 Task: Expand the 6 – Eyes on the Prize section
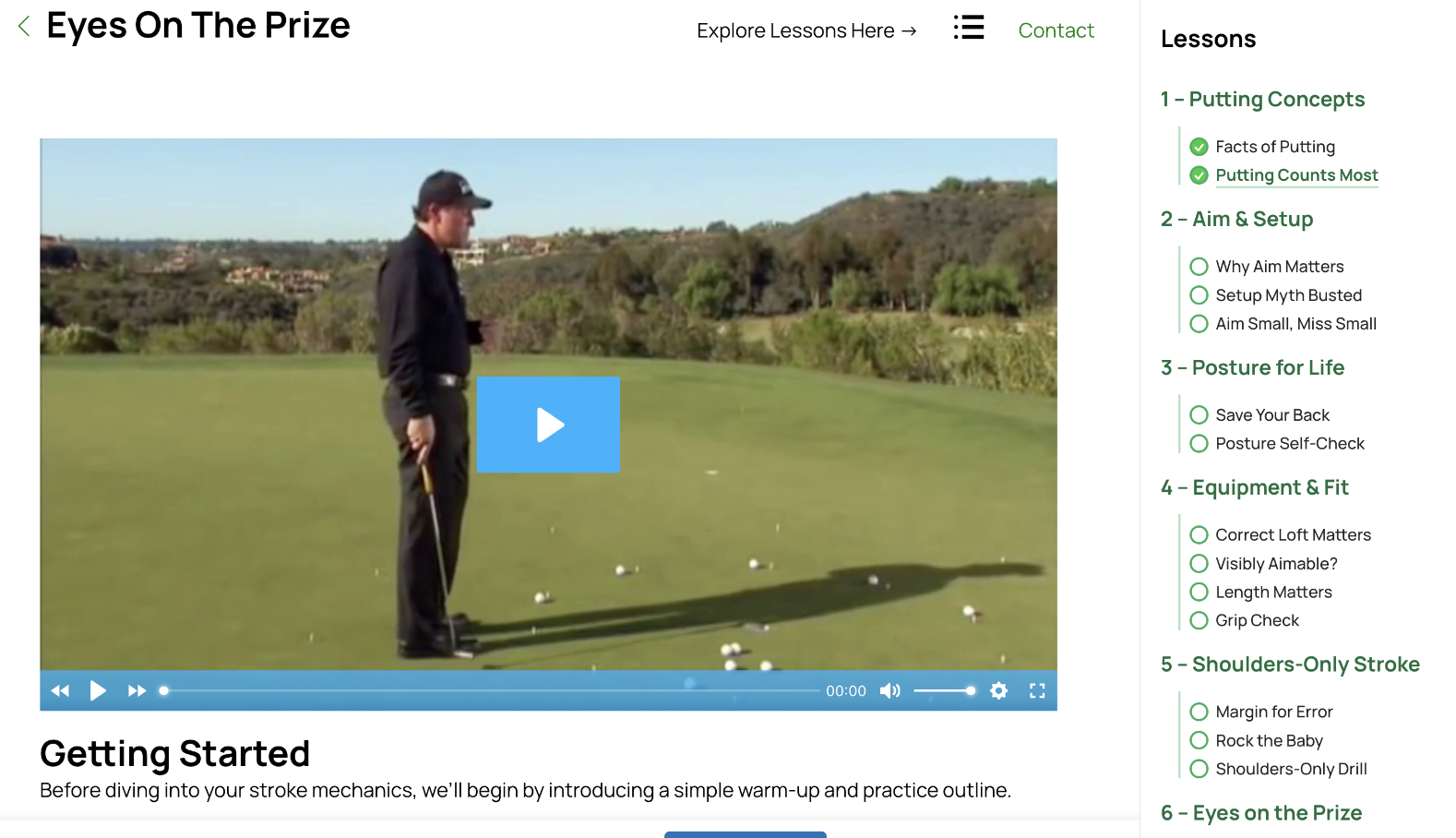tap(1261, 813)
